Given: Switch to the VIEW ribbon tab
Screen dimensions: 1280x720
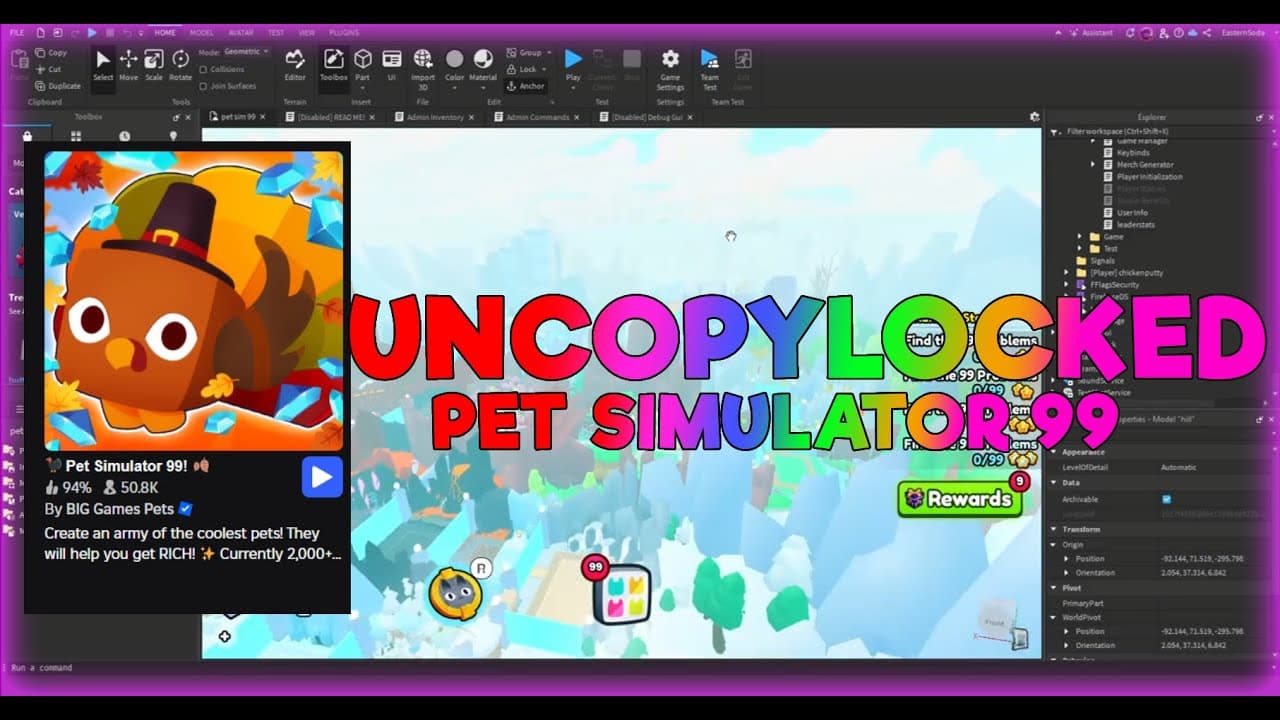Looking at the screenshot, I should [x=306, y=32].
